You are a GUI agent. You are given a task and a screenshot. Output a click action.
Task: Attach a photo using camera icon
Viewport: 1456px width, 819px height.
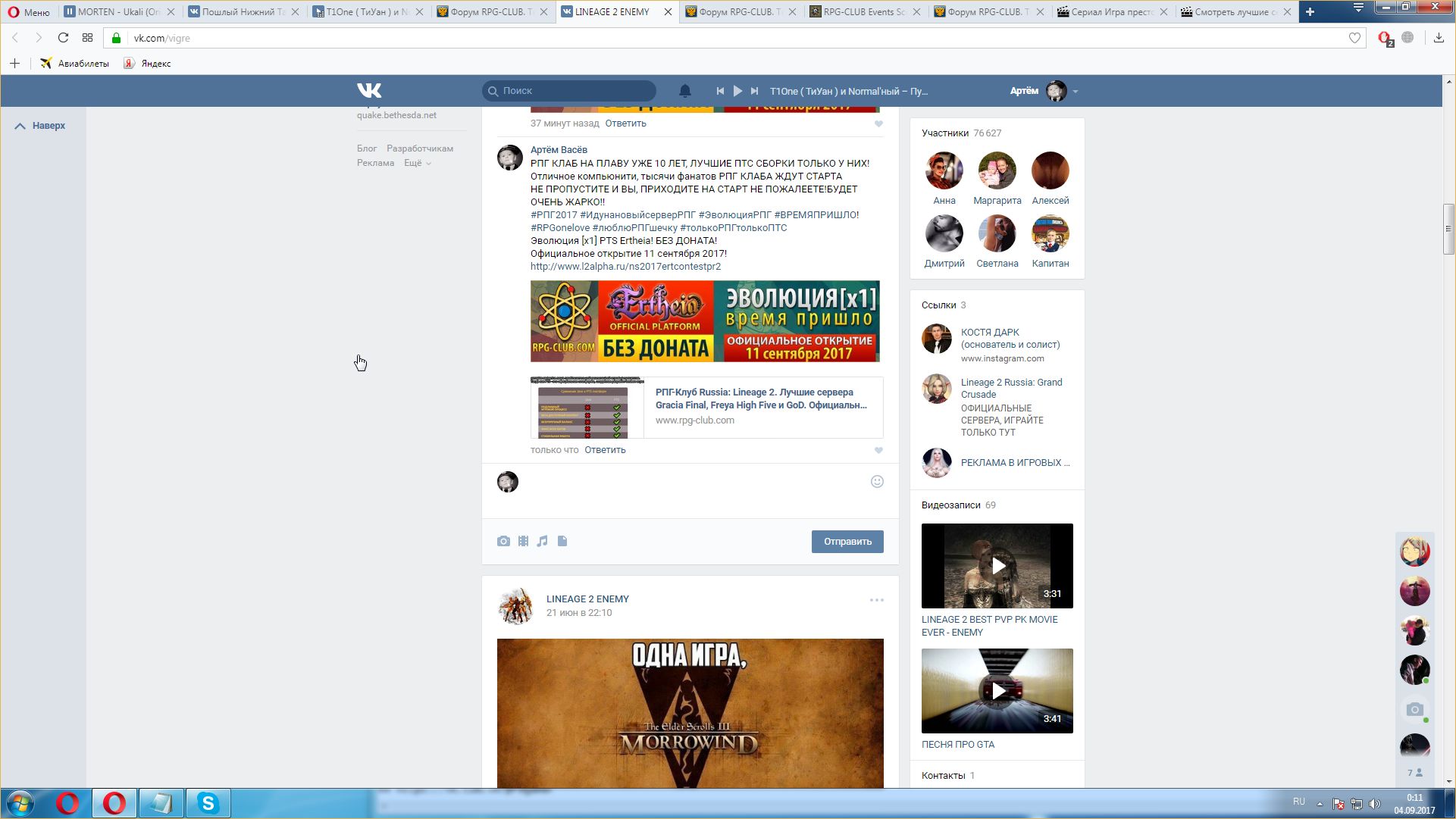[x=503, y=541]
